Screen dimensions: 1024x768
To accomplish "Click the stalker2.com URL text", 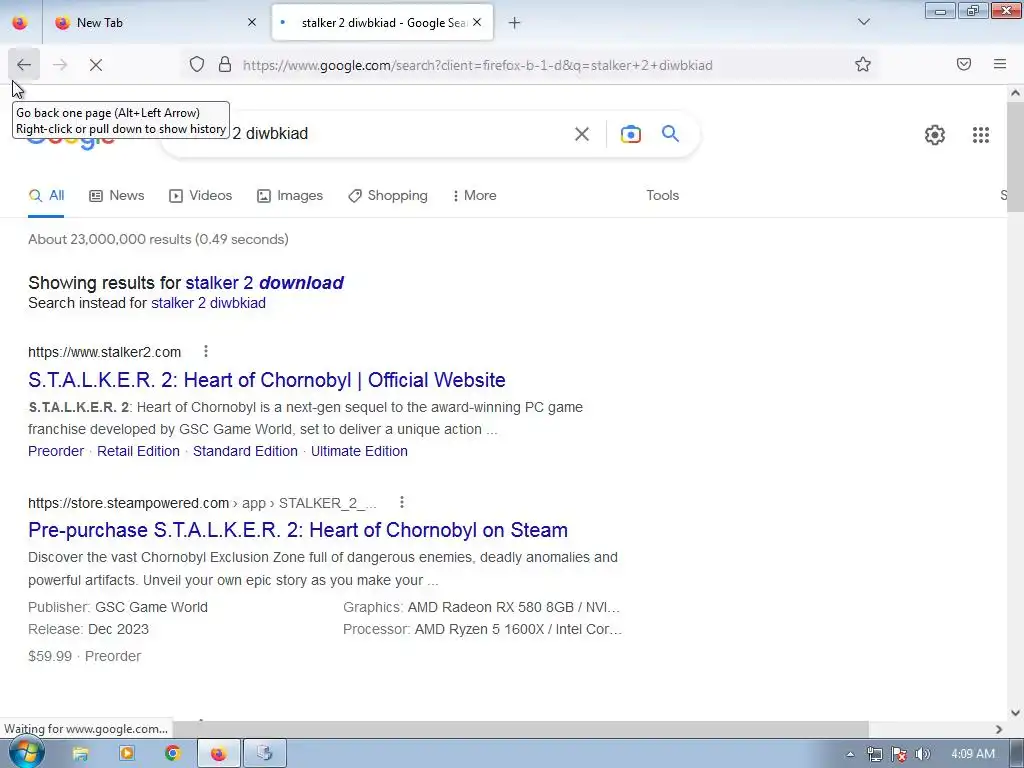I will click(x=104, y=352).
